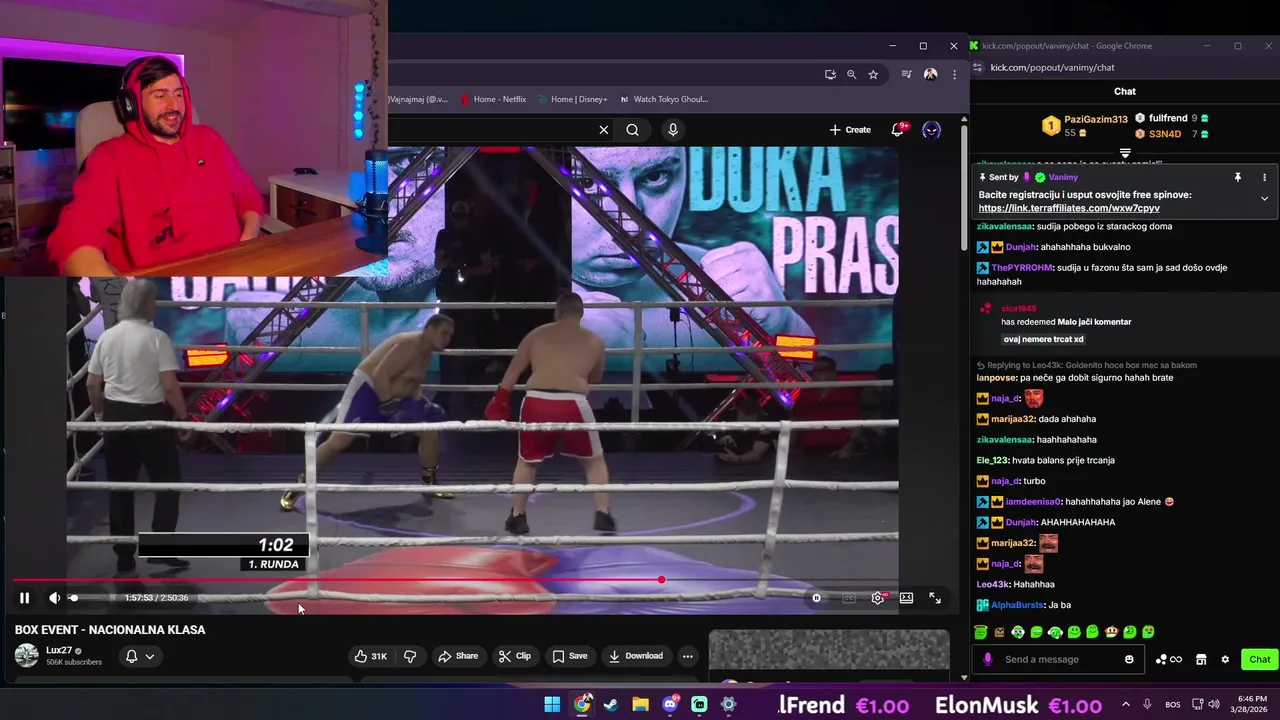
Task: Click the ThePYRROHM username in chat
Action: pos(1021,268)
